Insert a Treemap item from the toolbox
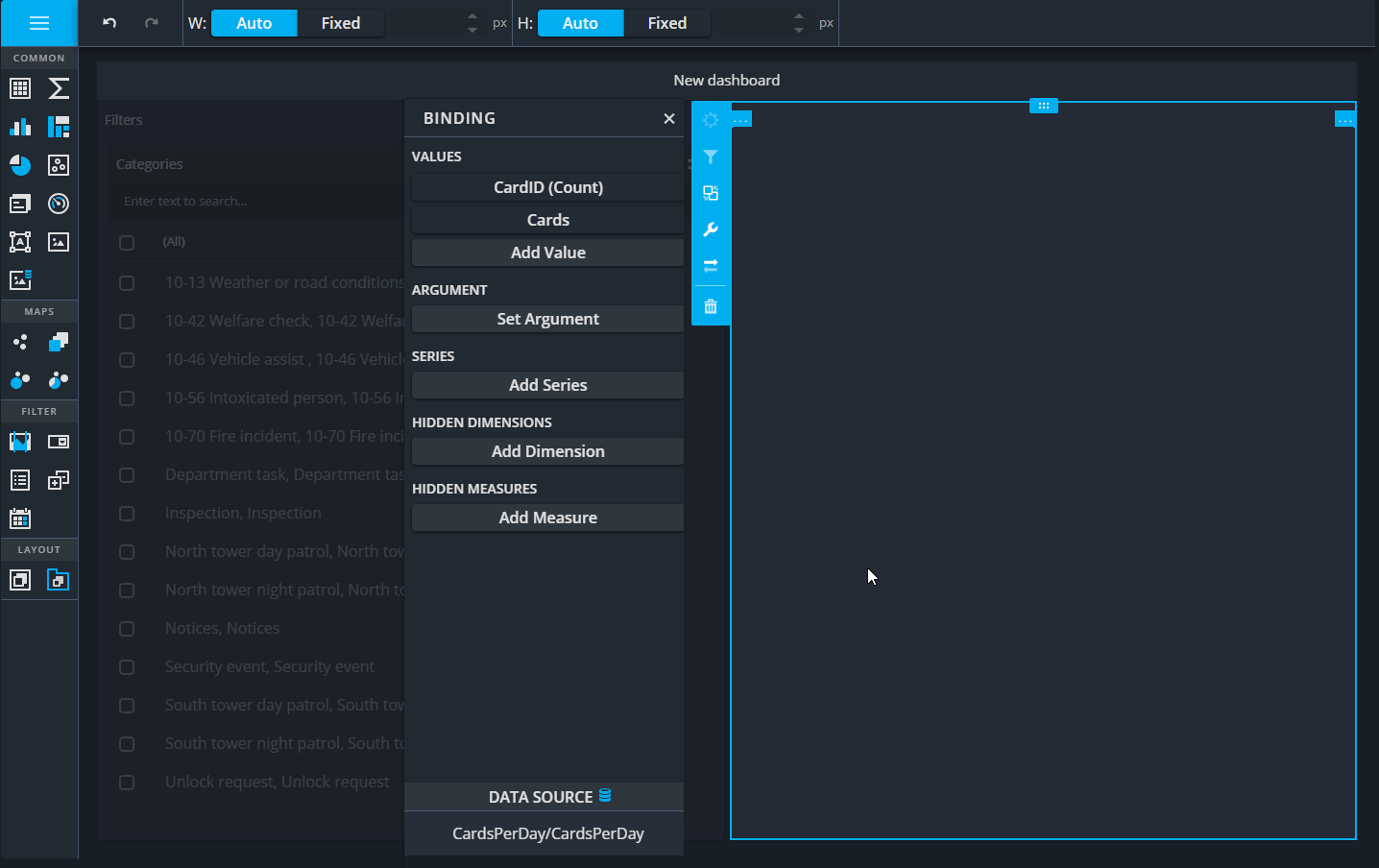Screen dimensions: 1379x868 (59, 127)
